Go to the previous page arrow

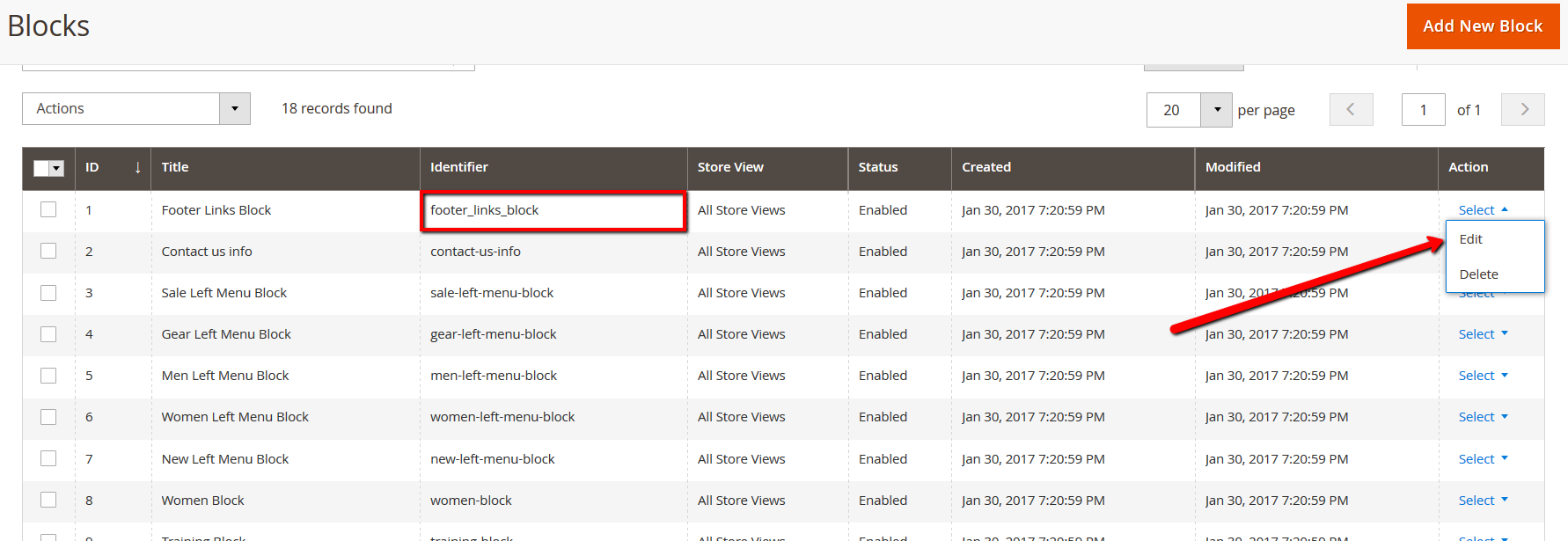point(1351,110)
